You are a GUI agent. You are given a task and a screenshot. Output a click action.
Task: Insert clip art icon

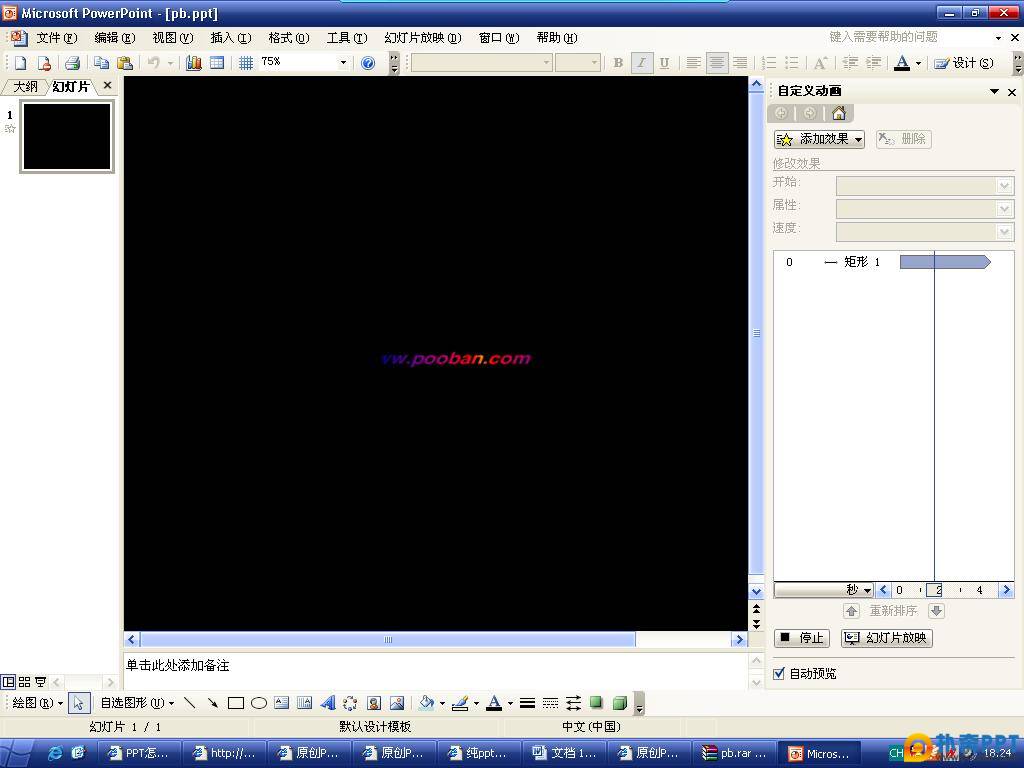[x=374, y=703]
